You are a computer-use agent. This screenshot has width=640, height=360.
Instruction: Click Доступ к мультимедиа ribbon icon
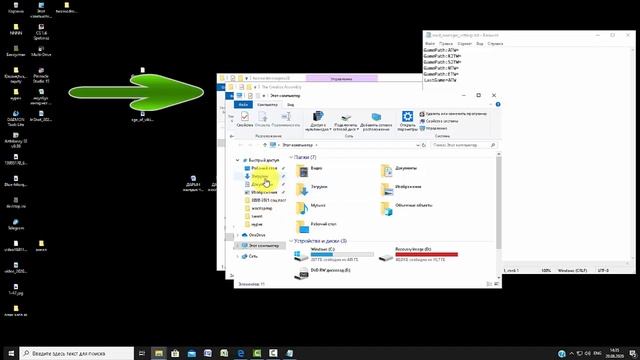(318, 120)
